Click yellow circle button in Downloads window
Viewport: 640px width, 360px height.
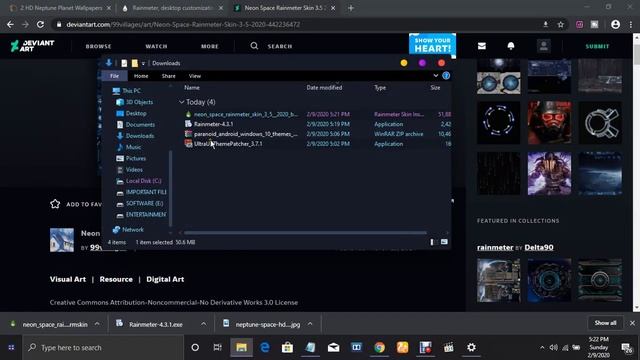pyautogui.click(x=404, y=63)
